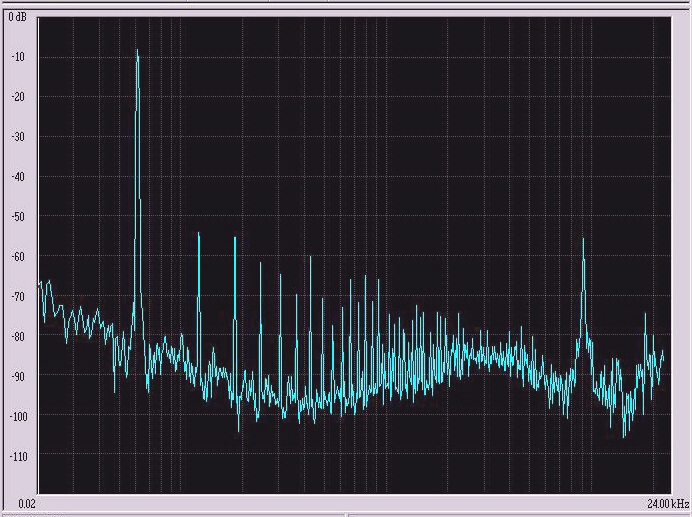692x517 pixels.
Task: Click the -40 dB axis label
Action: coord(18,177)
